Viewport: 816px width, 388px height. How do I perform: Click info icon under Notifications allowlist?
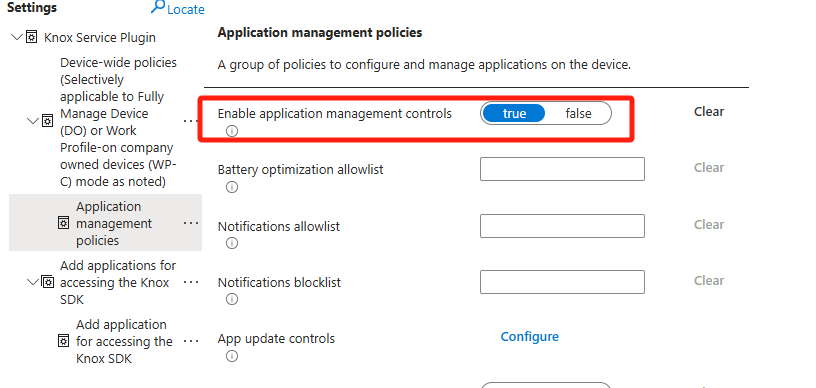click(x=232, y=243)
